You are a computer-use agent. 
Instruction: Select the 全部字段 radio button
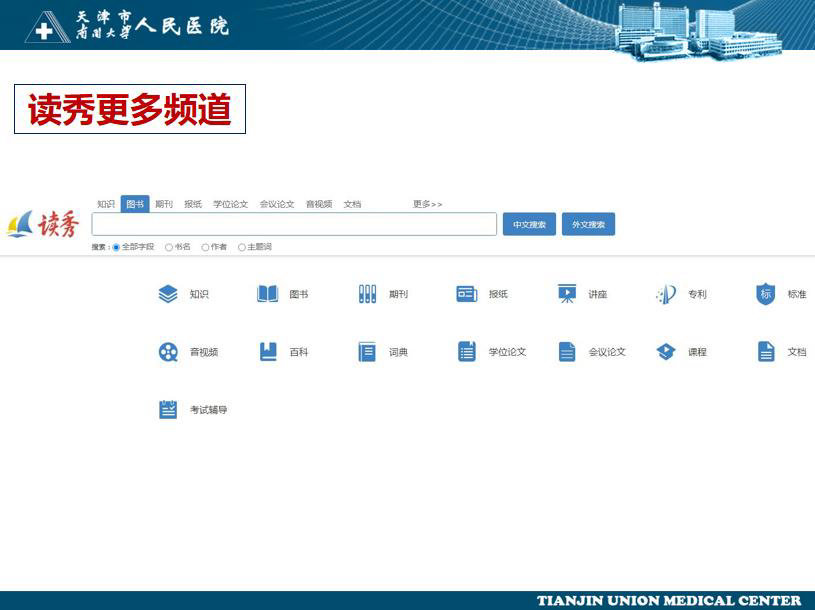pyautogui.click(x=116, y=247)
